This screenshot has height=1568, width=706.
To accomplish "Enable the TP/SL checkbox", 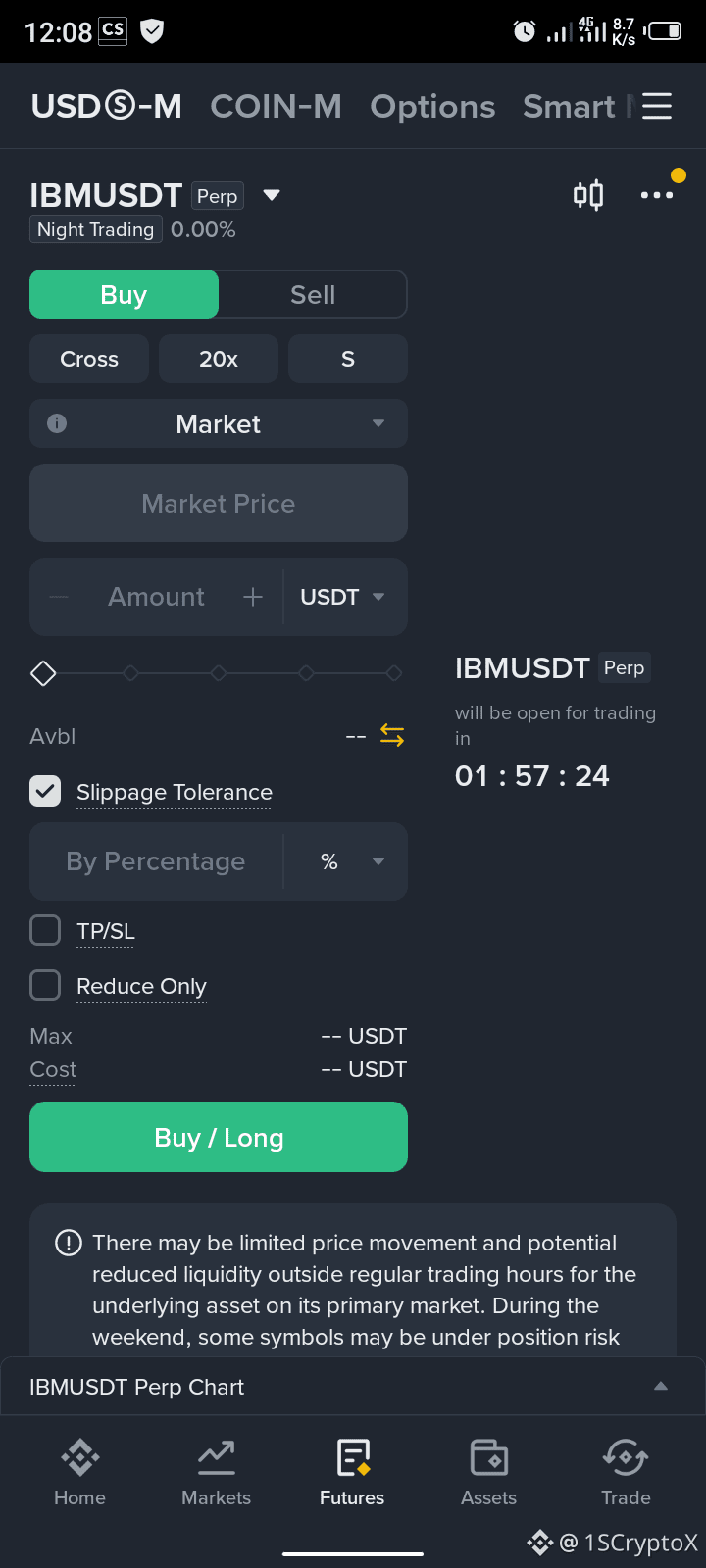I will [x=45, y=930].
